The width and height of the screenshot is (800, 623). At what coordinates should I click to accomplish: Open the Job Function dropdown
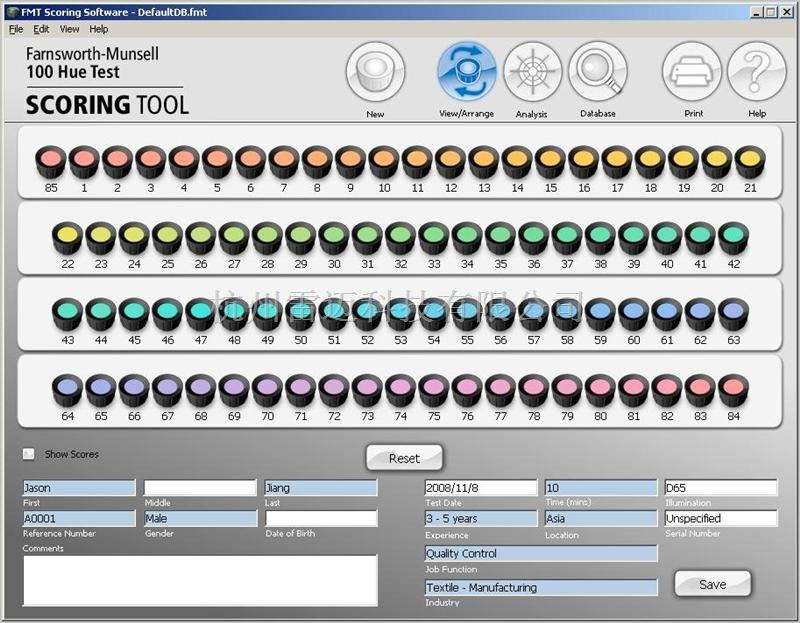pyautogui.click(x=541, y=554)
